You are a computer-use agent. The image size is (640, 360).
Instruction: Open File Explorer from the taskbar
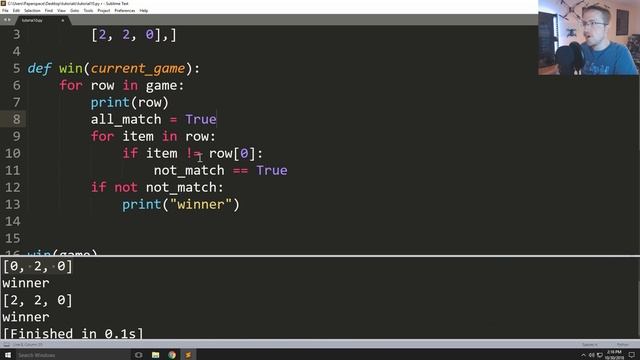[156, 355]
